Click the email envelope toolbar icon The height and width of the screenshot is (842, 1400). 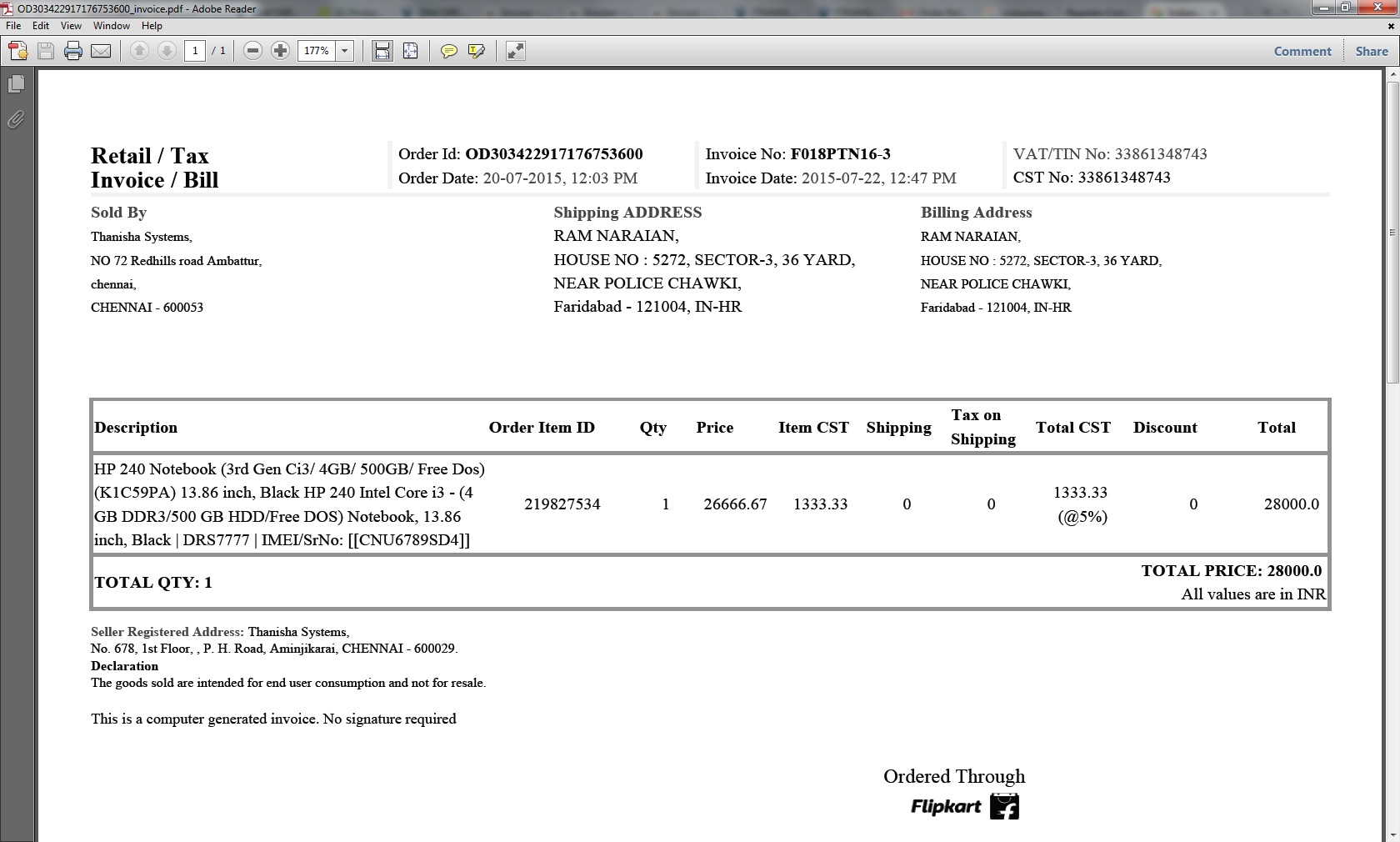[101, 51]
